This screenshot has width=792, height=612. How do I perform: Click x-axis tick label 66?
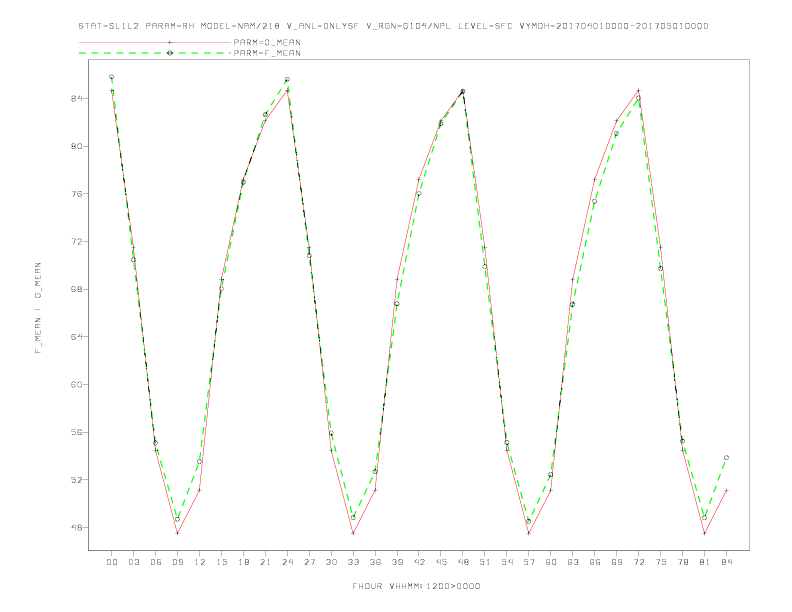coord(595,562)
